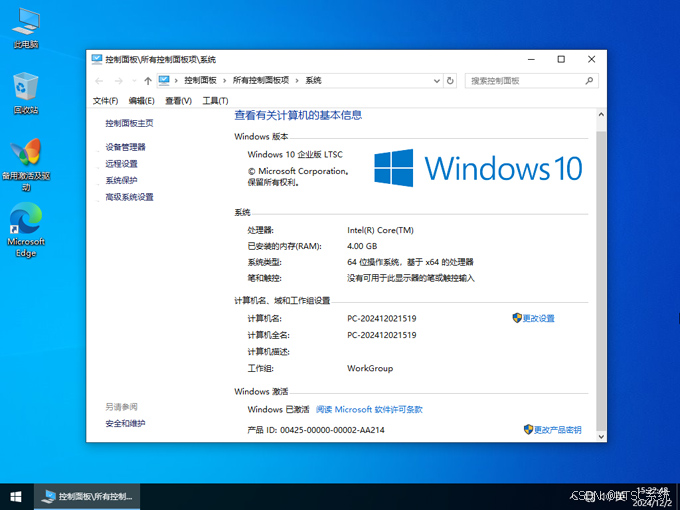Open the Recycle Bin (回收站) icon
This screenshot has width=680, height=510.
pos(26,93)
